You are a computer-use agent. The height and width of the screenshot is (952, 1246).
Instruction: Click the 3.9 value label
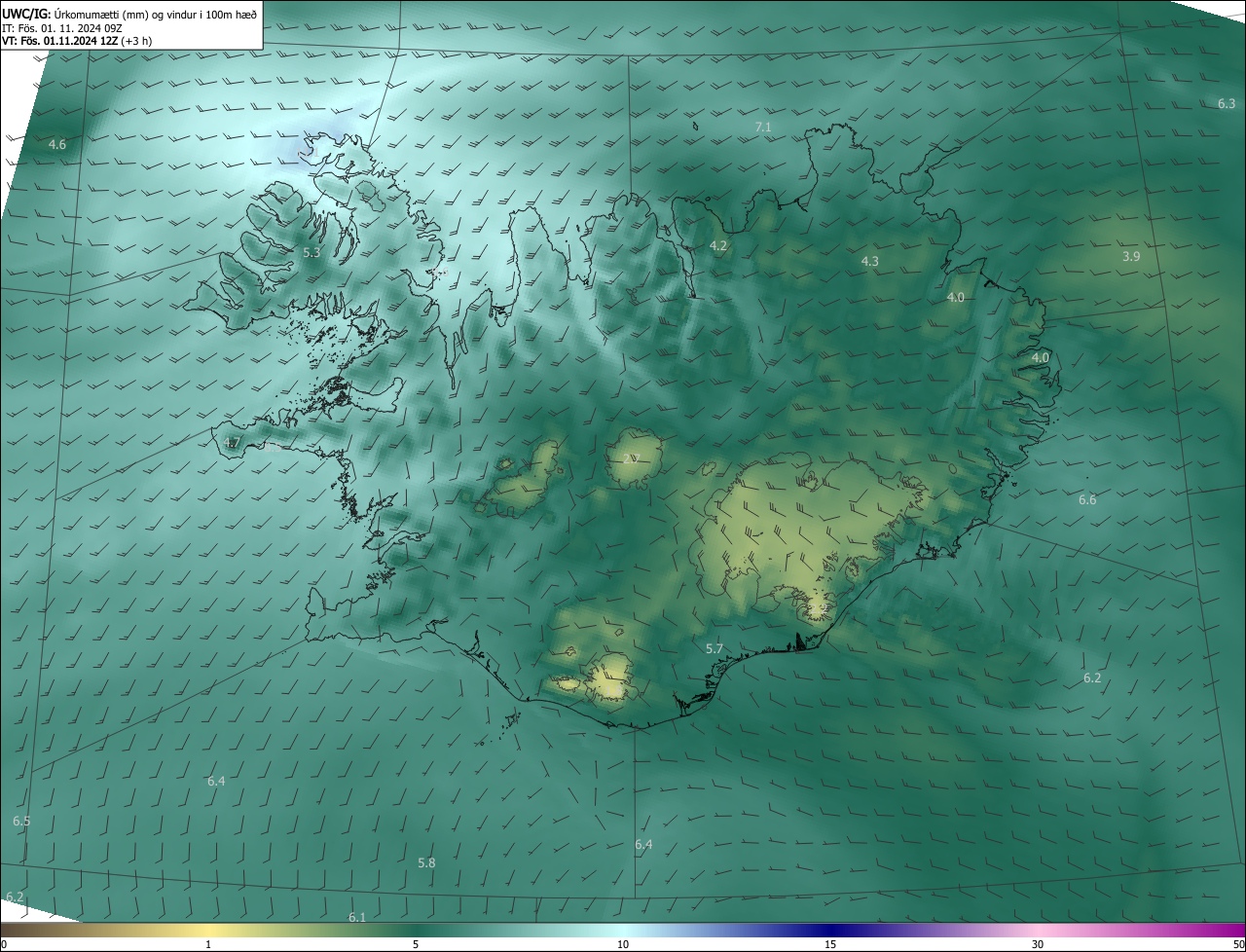click(1131, 257)
